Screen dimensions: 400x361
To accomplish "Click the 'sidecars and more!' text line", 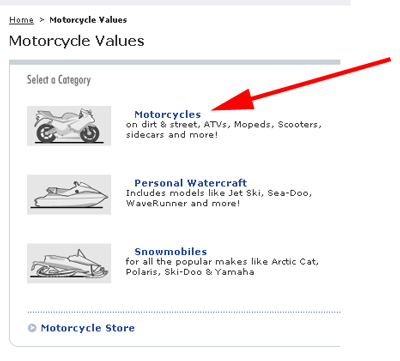I will (x=172, y=135).
